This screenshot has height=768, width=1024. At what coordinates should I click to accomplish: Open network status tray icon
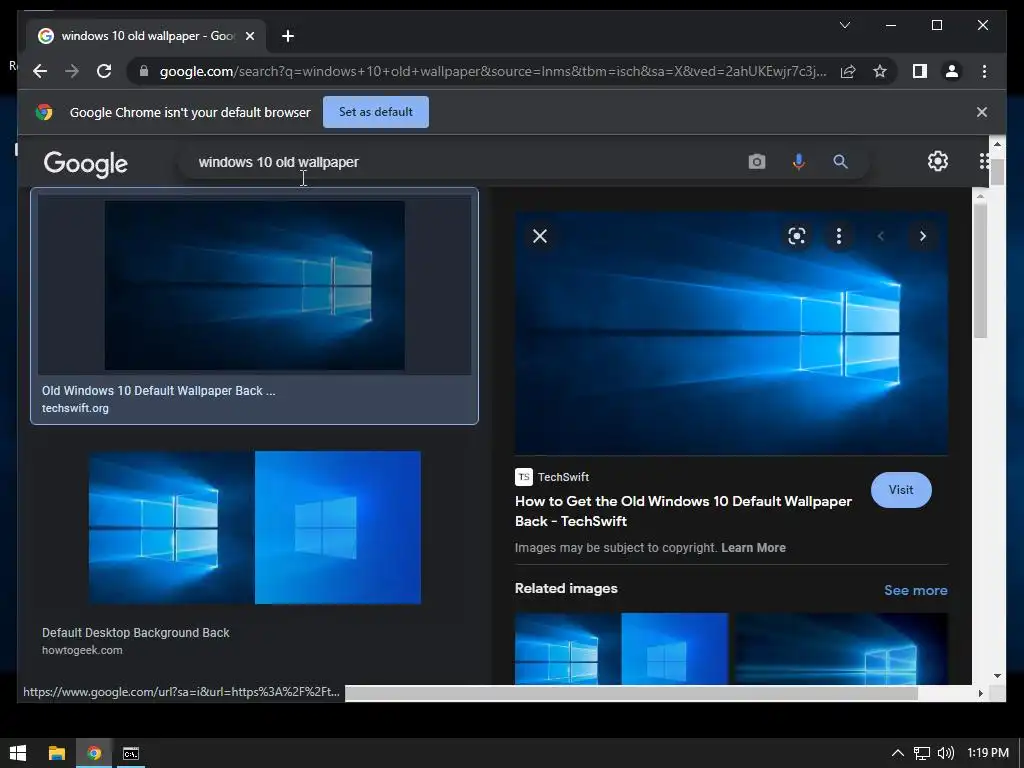click(921, 753)
